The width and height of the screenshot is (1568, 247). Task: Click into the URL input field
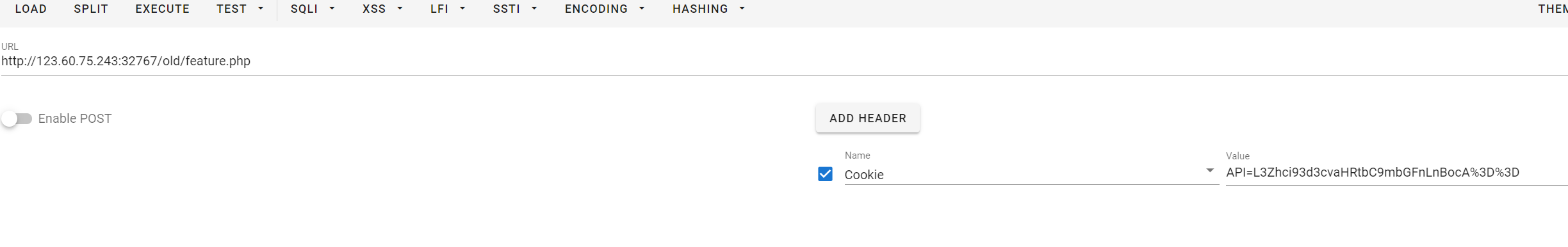(784, 61)
